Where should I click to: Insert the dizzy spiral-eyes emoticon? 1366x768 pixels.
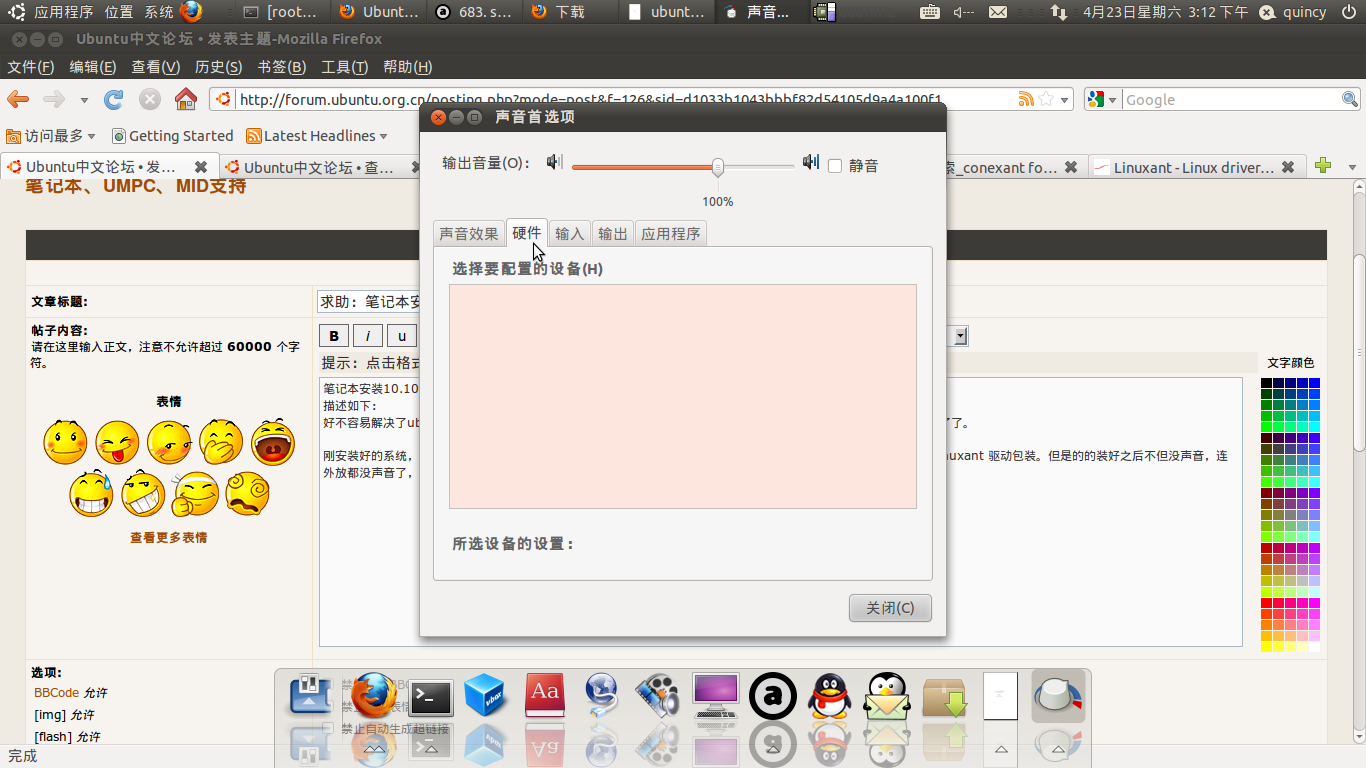(x=247, y=493)
